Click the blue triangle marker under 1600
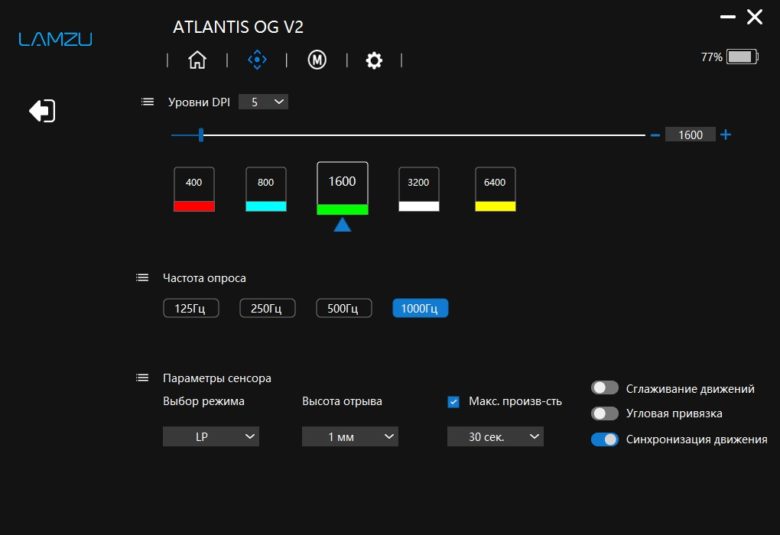The width and height of the screenshot is (780, 535). 342,225
